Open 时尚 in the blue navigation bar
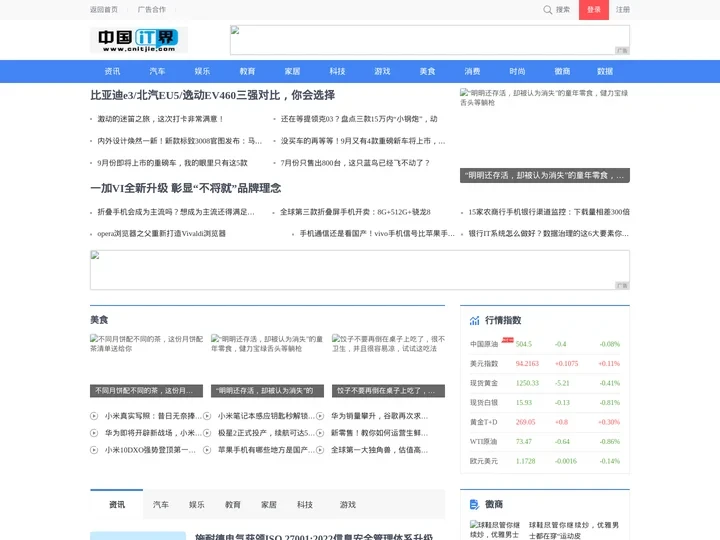The image size is (720, 540). pyautogui.click(x=518, y=71)
